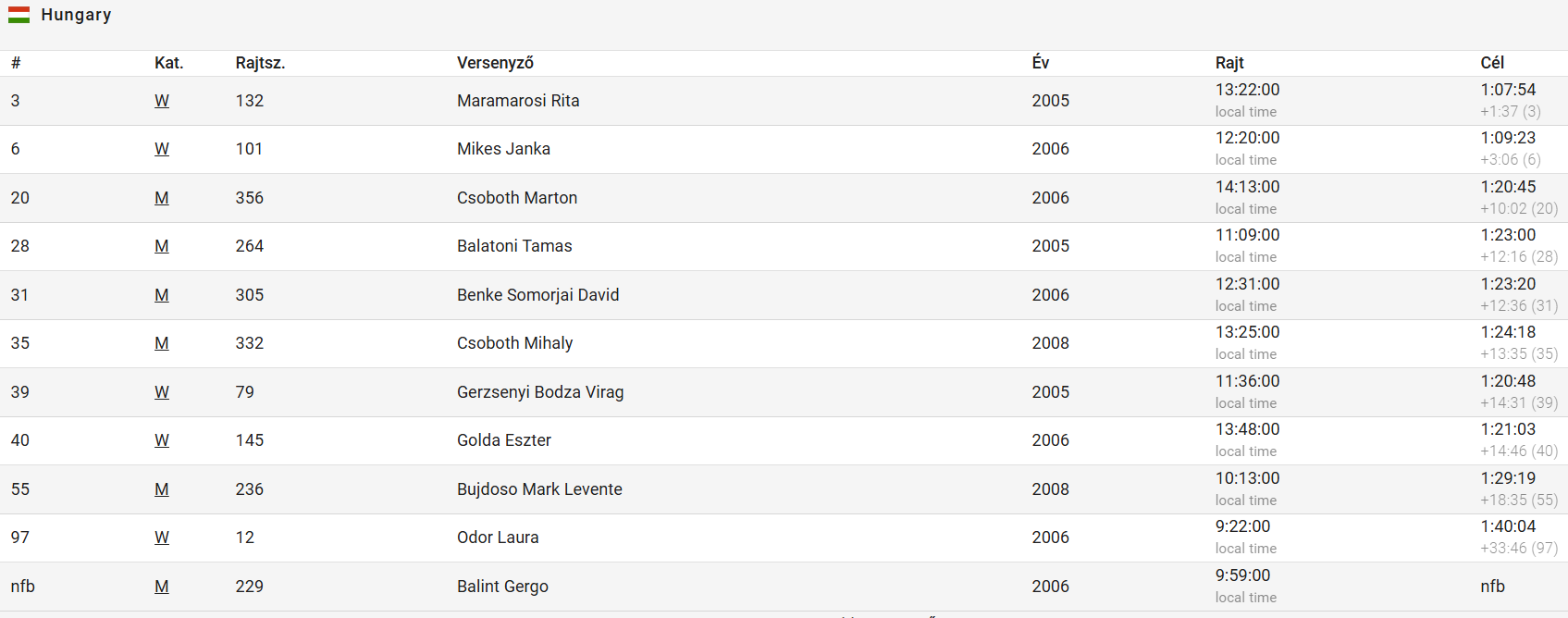The height and width of the screenshot is (618, 1568).
Task: Open M category link for Balatoni Tamas
Action: pyautogui.click(x=162, y=246)
